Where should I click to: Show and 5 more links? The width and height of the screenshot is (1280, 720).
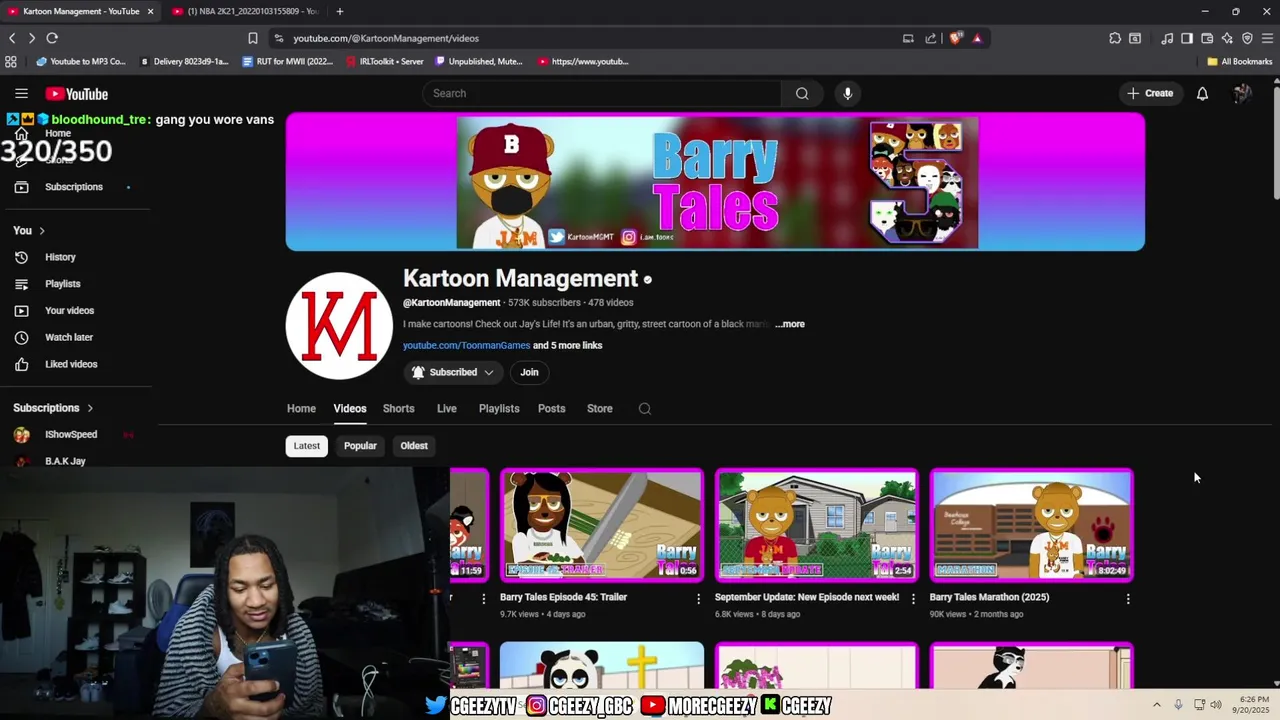(x=567, y=345)
